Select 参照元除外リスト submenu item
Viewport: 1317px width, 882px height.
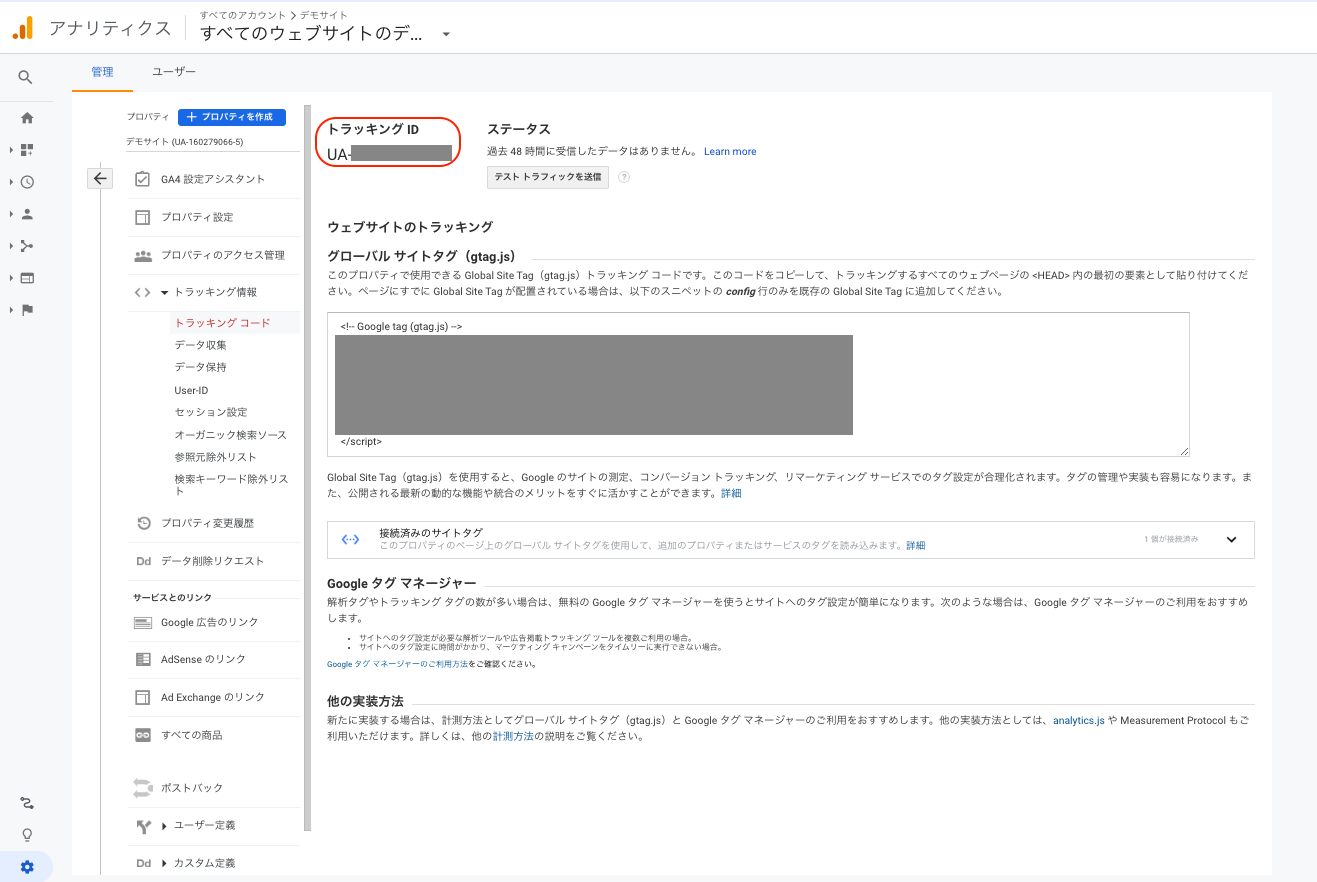[215, 457]
